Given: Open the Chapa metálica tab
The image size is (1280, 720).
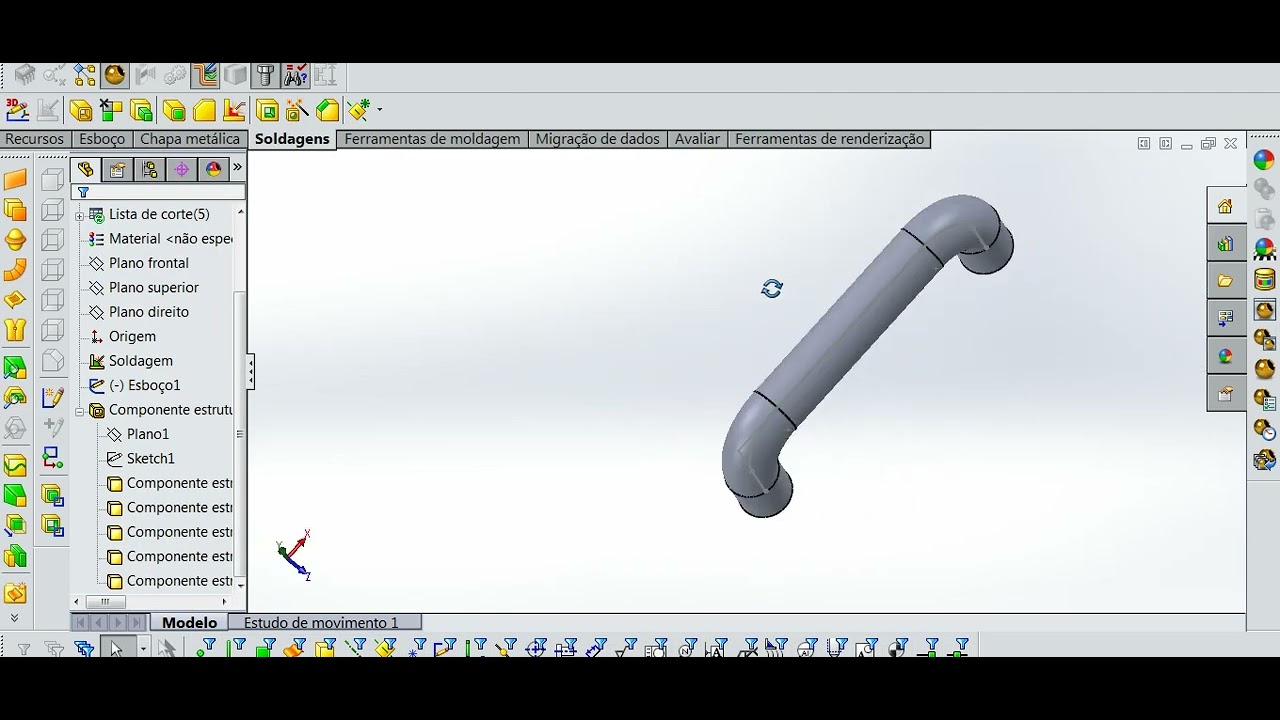Looking at the screenshot, I should click(190, 139).
